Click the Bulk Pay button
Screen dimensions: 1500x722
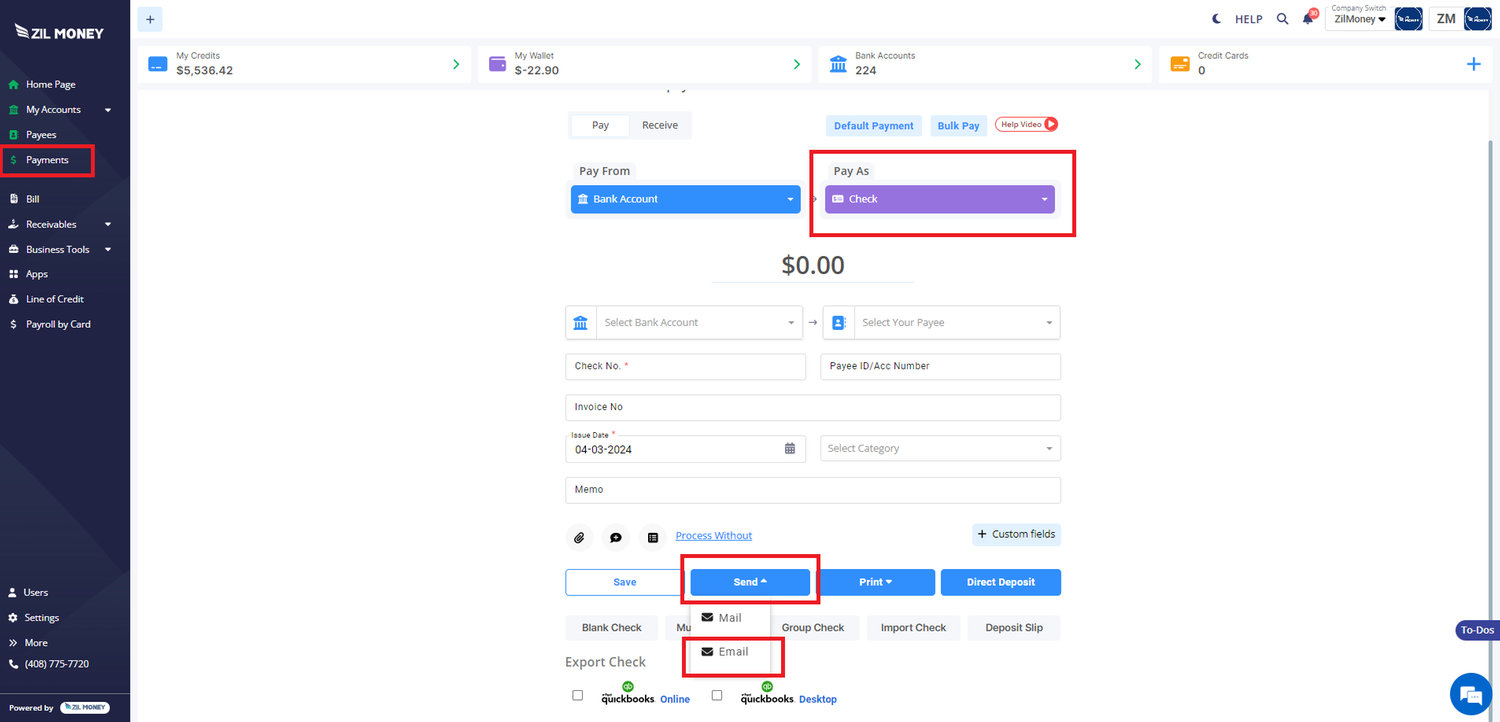point(959,126)
